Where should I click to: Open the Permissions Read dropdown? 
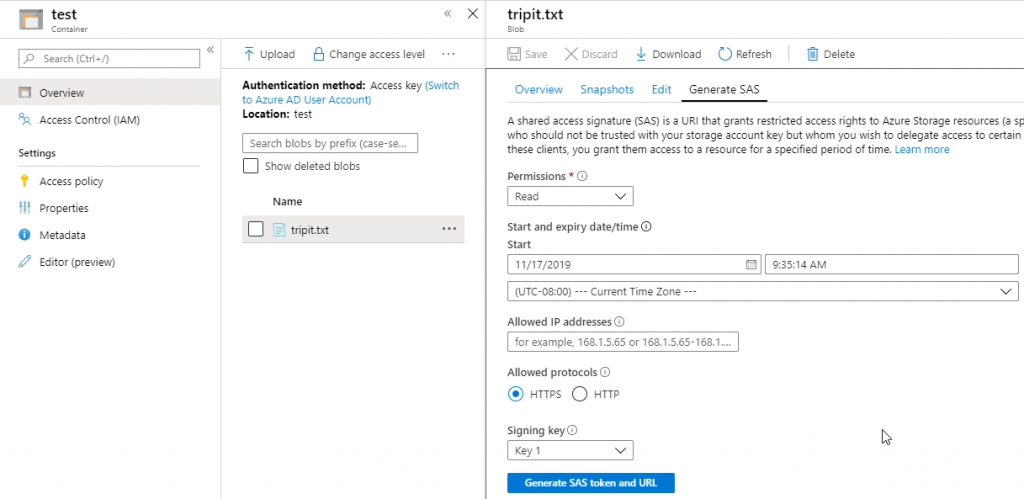coord(570,196)
